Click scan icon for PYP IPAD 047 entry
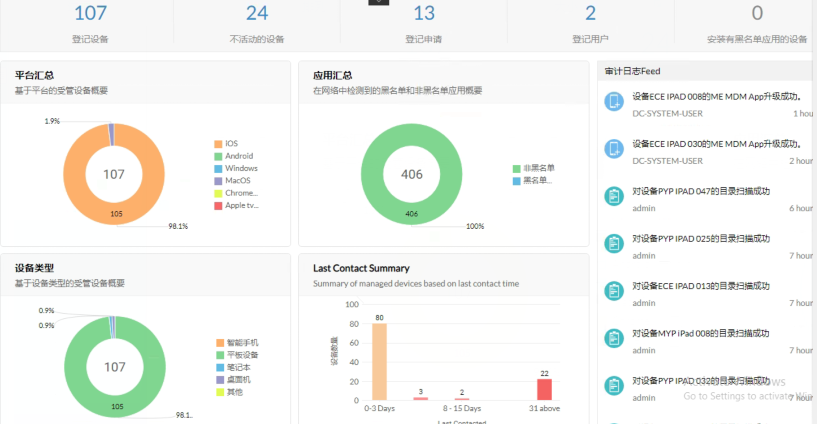Viewport: 817px width, 424px height. [614, 196]
